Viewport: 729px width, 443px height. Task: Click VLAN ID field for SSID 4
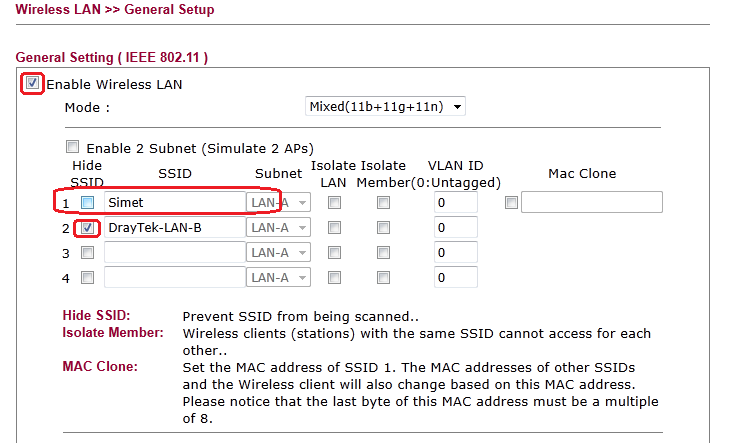[455, 278]
